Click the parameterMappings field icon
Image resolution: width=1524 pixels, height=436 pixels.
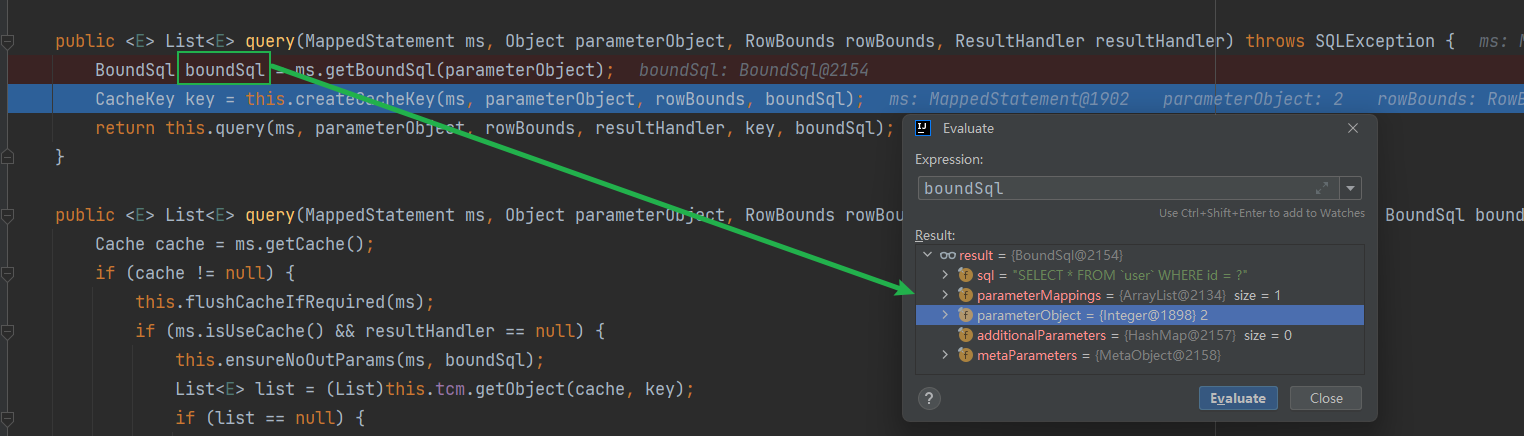965,295
